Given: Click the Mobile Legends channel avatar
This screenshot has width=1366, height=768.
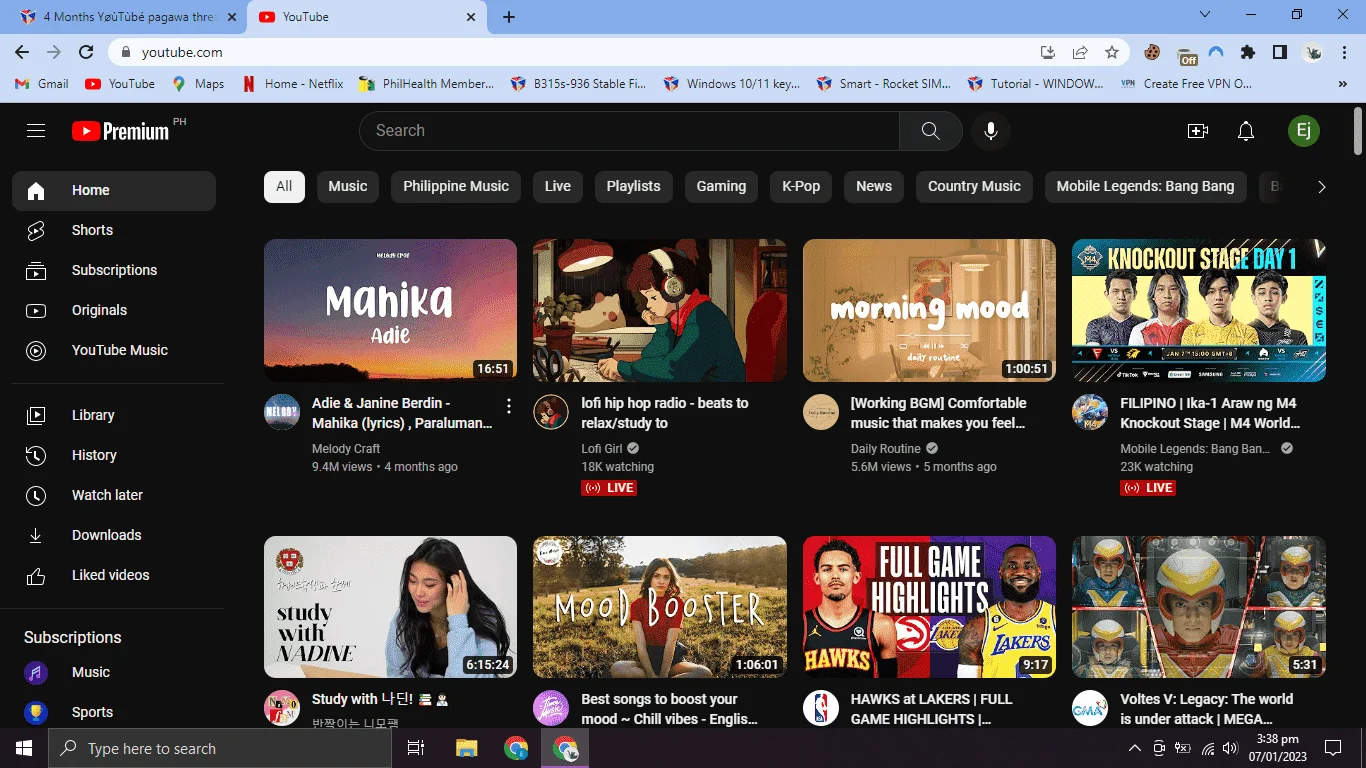Looking at the screenshot, I should click(x=1089, y=412).
